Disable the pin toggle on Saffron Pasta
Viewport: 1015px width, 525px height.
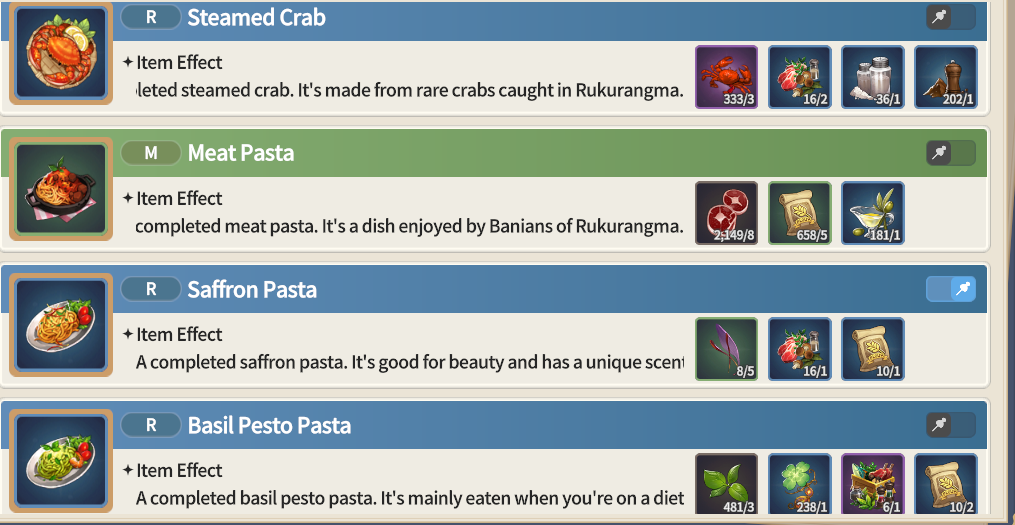click(950, 289)
